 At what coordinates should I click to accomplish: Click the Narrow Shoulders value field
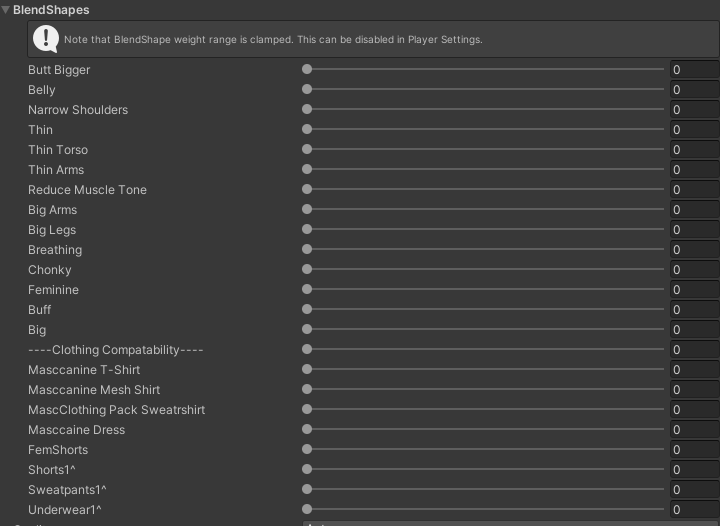[x=693, y=110]
